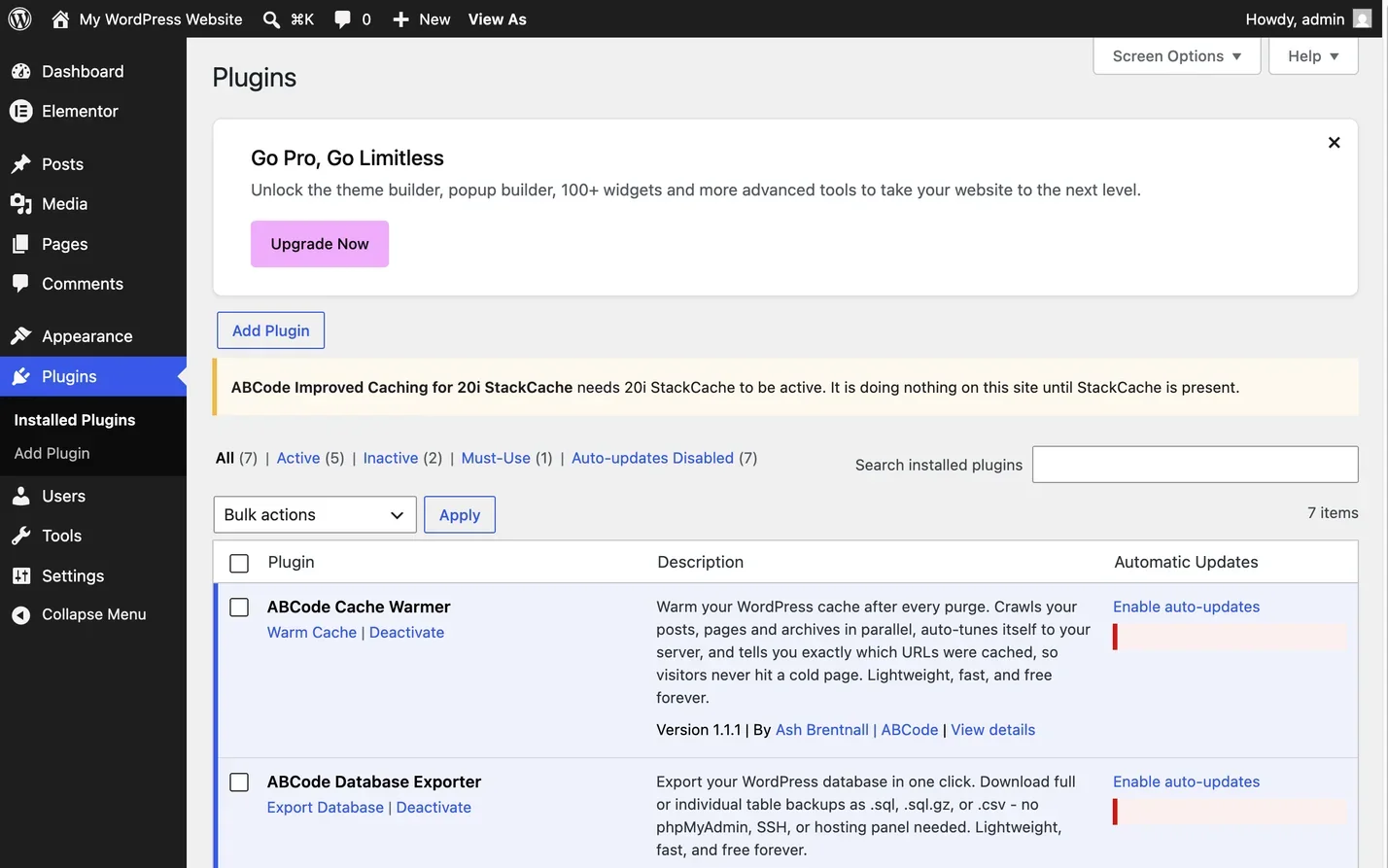Open the WordPress logo menu

pos(19,18)
